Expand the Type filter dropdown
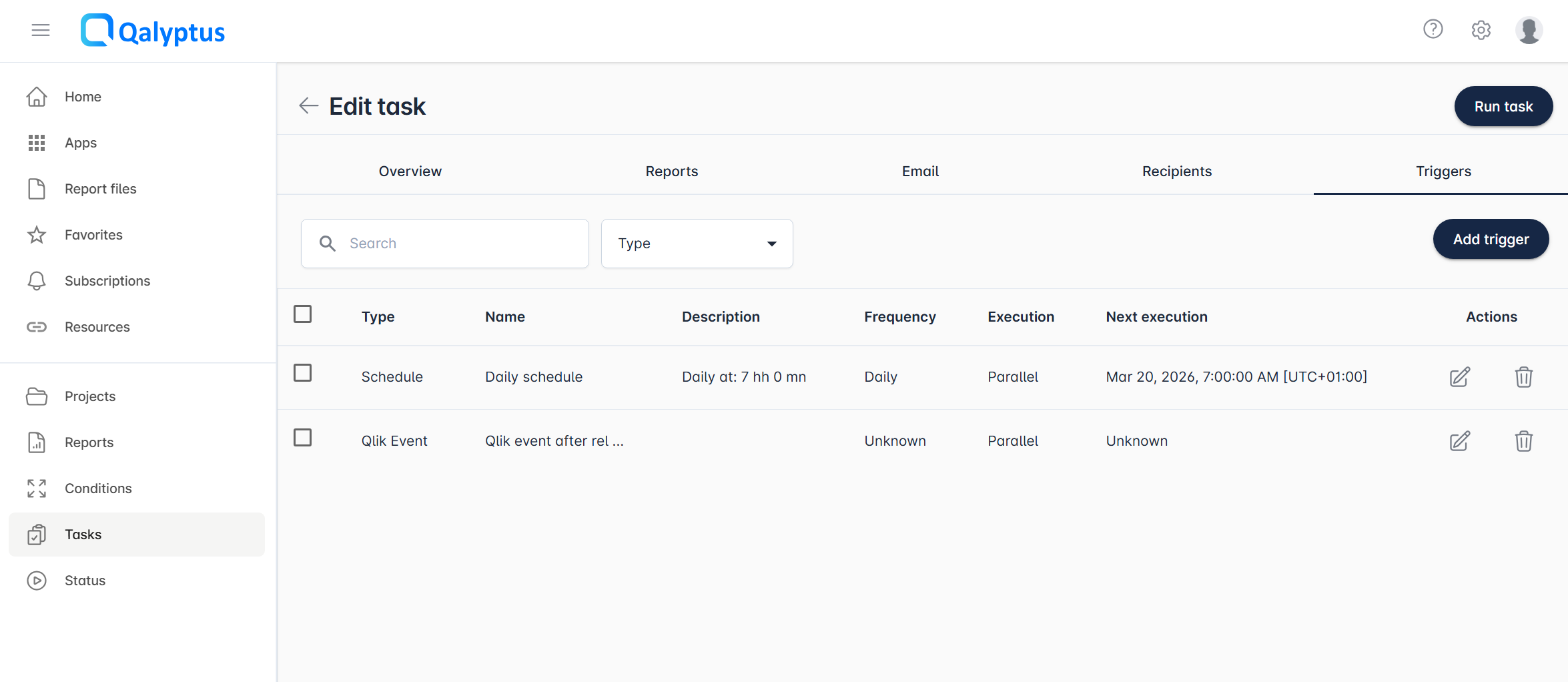Viewport: 1568px width, 682px height. pos(697,244)
